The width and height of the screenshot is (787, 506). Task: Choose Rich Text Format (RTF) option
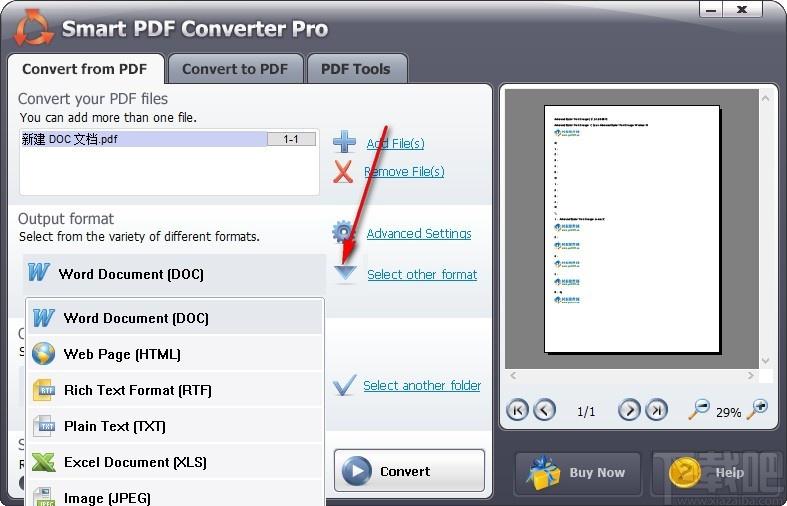point(175,390)
